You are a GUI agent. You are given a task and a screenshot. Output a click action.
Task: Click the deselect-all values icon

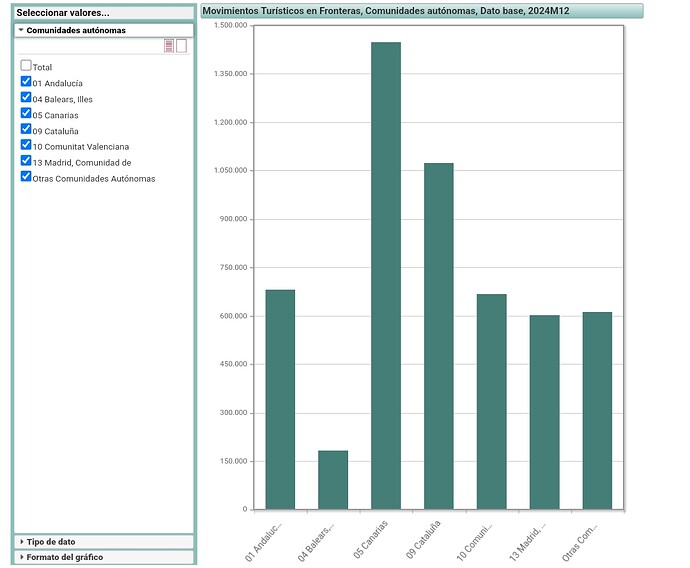[x=181, y=46]
